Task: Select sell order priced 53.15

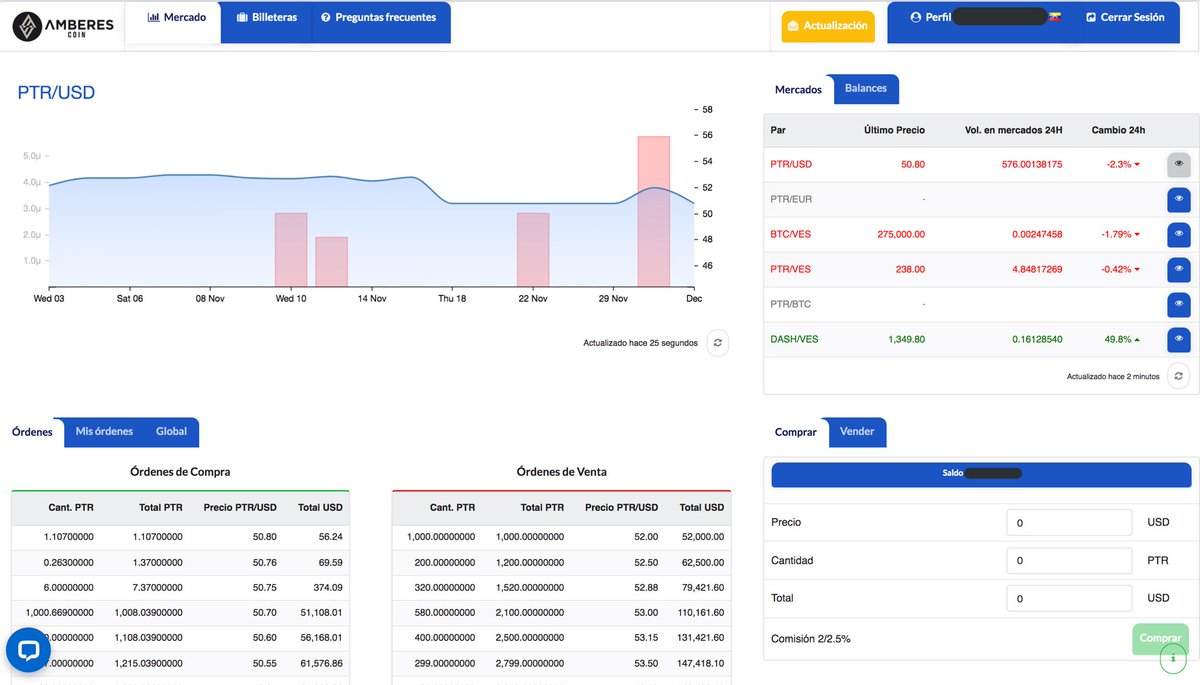Action: 562,637
